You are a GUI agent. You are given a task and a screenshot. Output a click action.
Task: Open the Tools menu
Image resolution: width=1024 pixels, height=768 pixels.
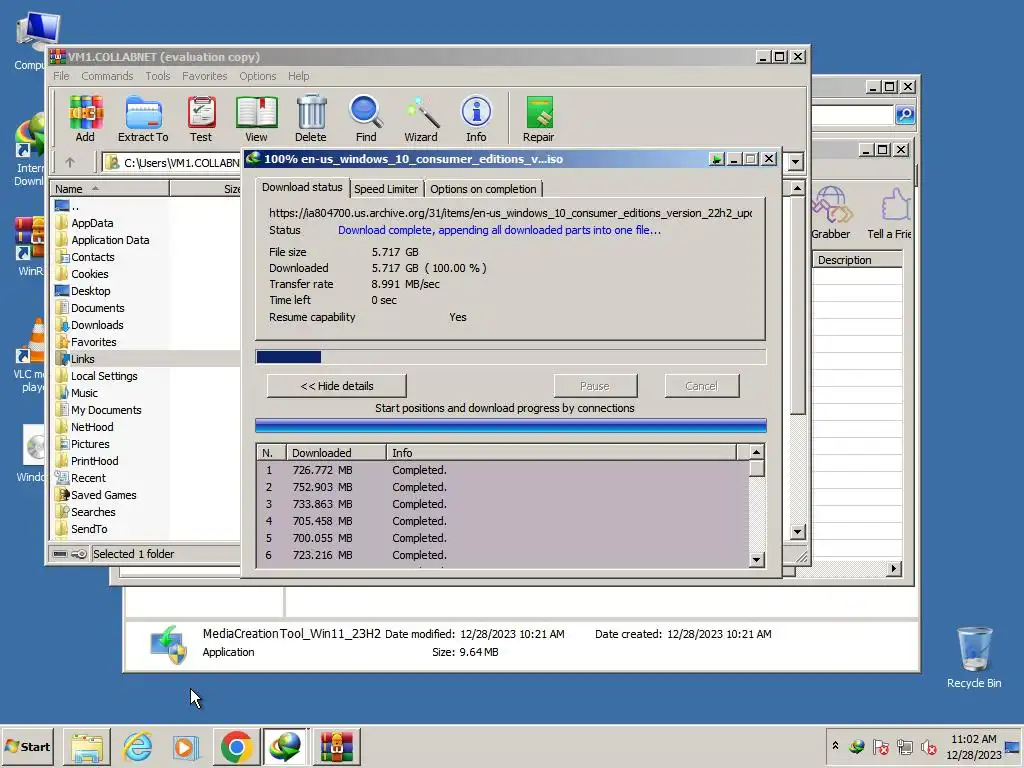point(157,76)
